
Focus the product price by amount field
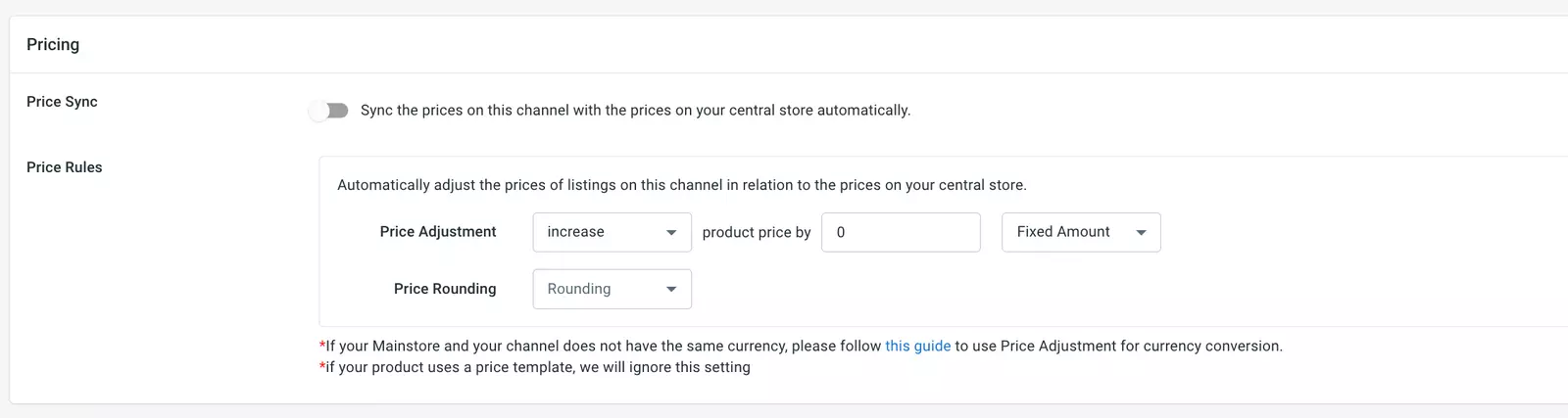click(x=901, y=232)
